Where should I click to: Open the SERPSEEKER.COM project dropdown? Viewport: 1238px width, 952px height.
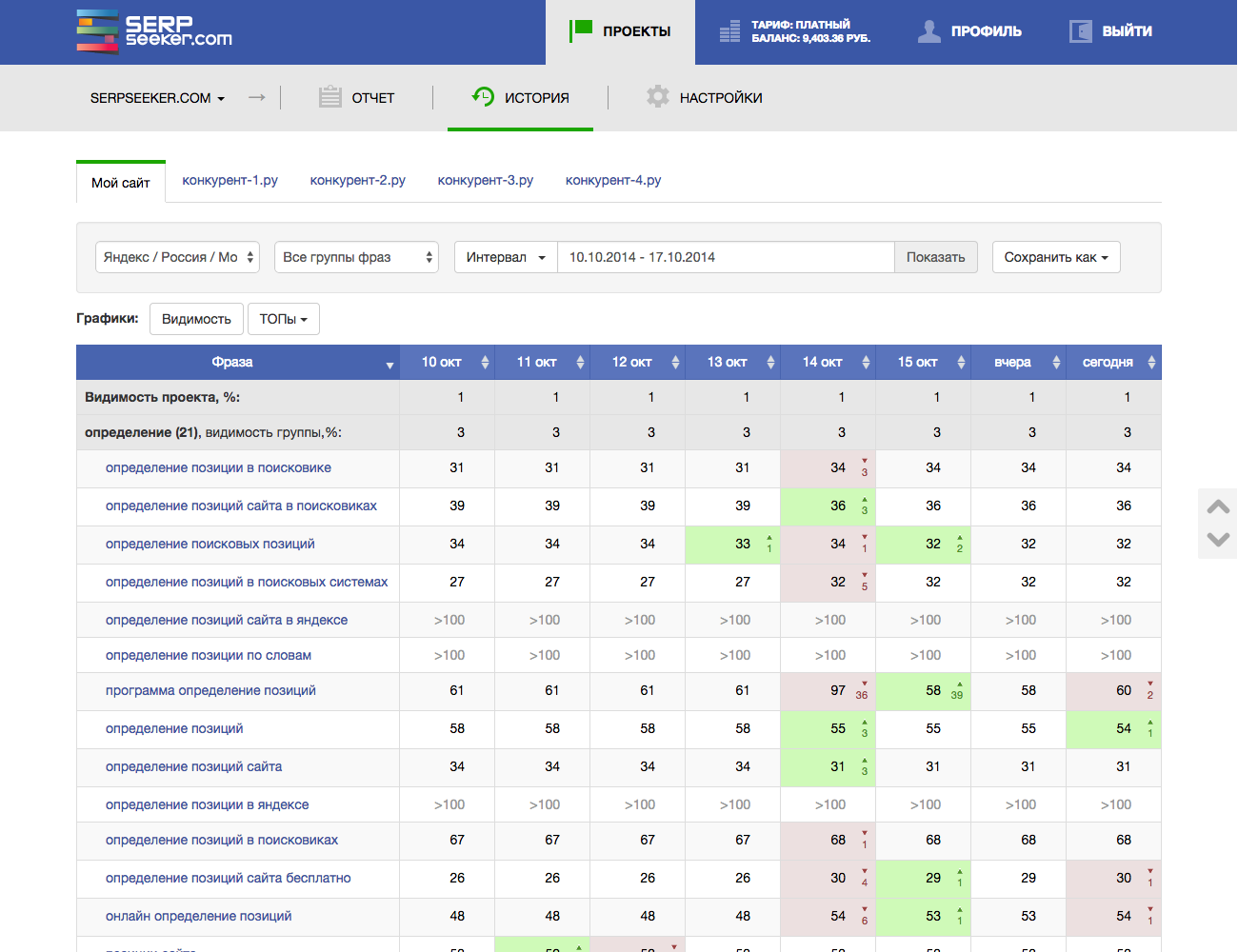click(x=157, y=98)
